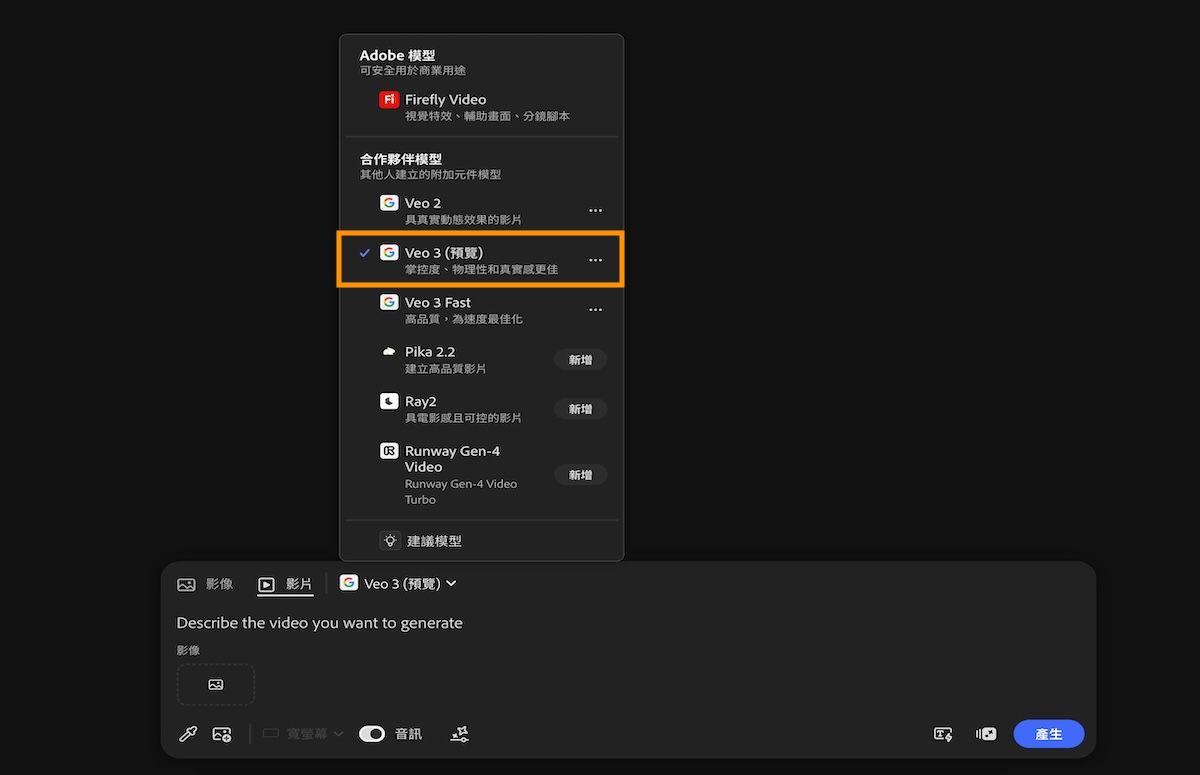Select the Pika 2.2 model entry
Screen dimensions: 1200x775
click(481, 359)
